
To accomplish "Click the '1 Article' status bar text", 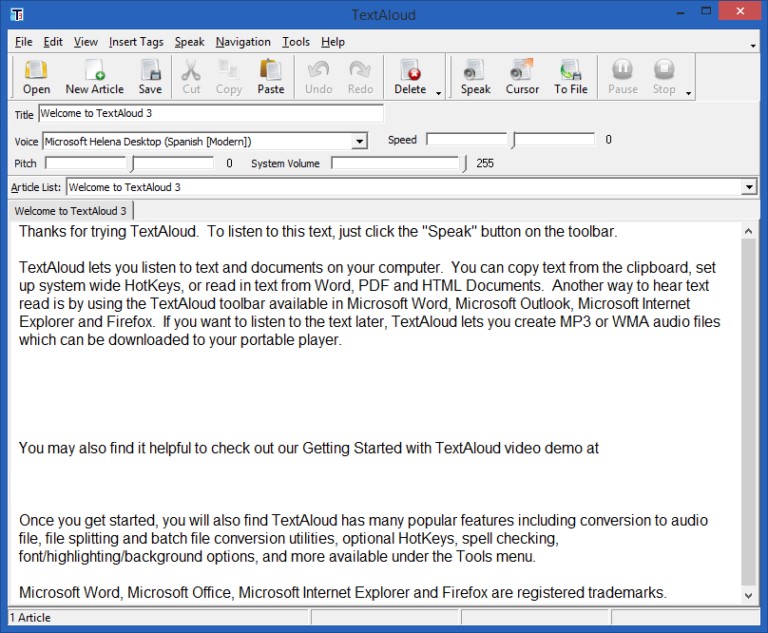I will tap(30, 618).
